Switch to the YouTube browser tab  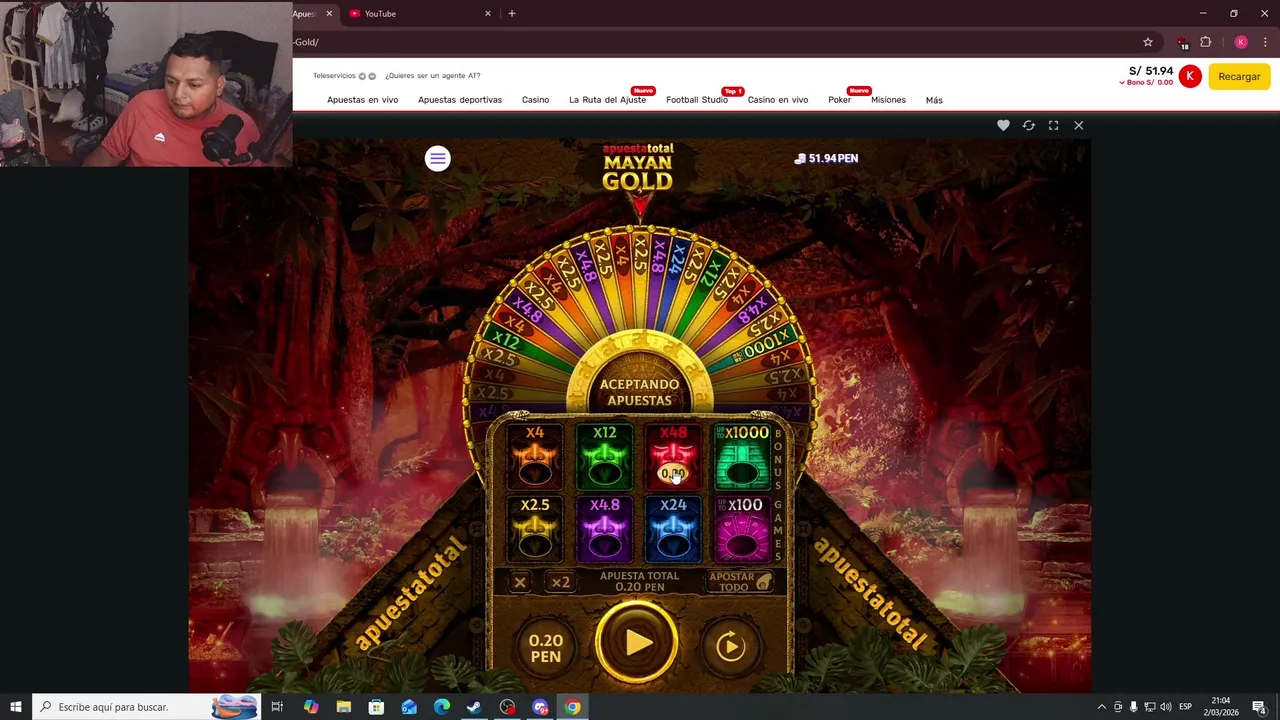(420, 14)
